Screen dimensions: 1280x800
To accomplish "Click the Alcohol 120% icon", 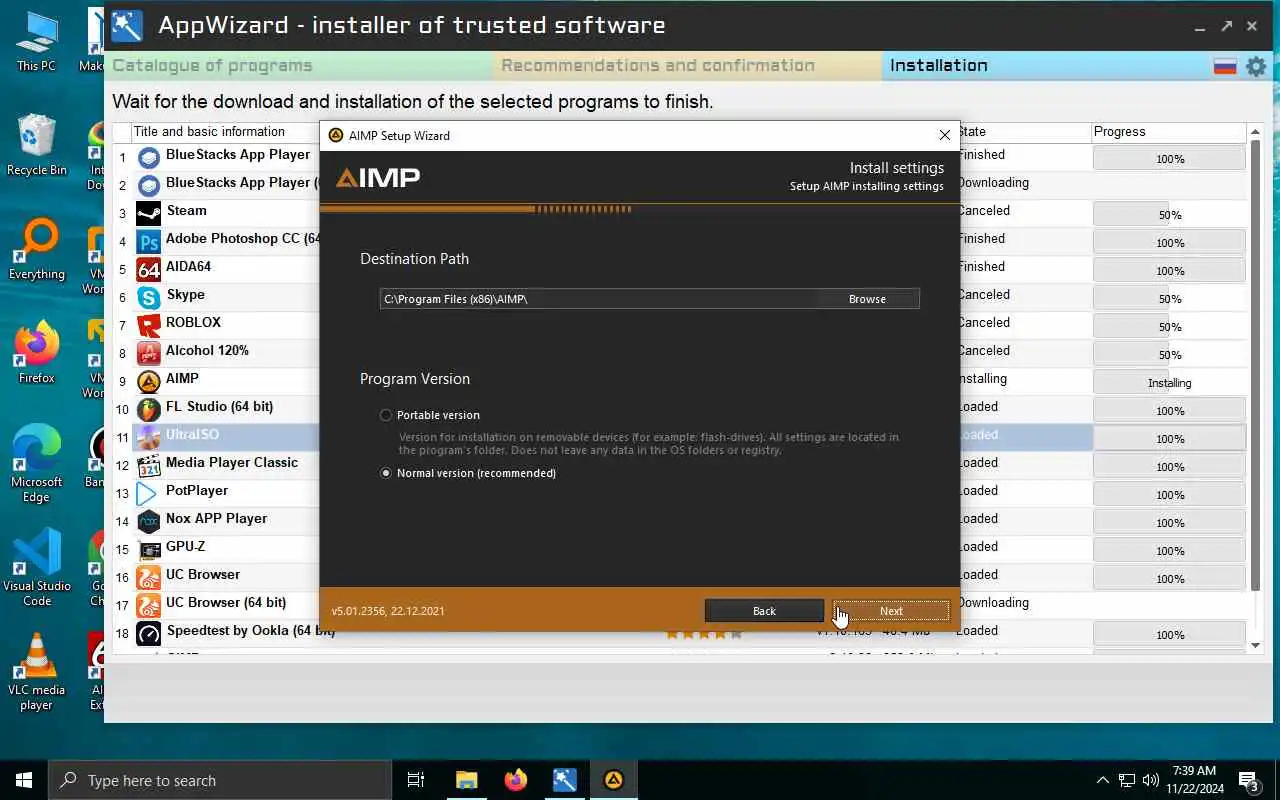I will click(x=149, y=353).
